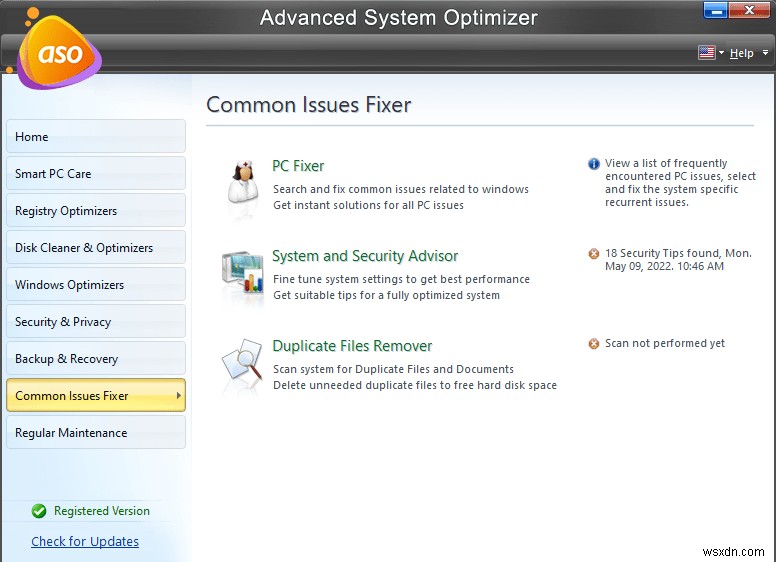Expand the language dropdown arrow next to flag
The height and width of the screenshot is (562, 776).
click(721, 52)
